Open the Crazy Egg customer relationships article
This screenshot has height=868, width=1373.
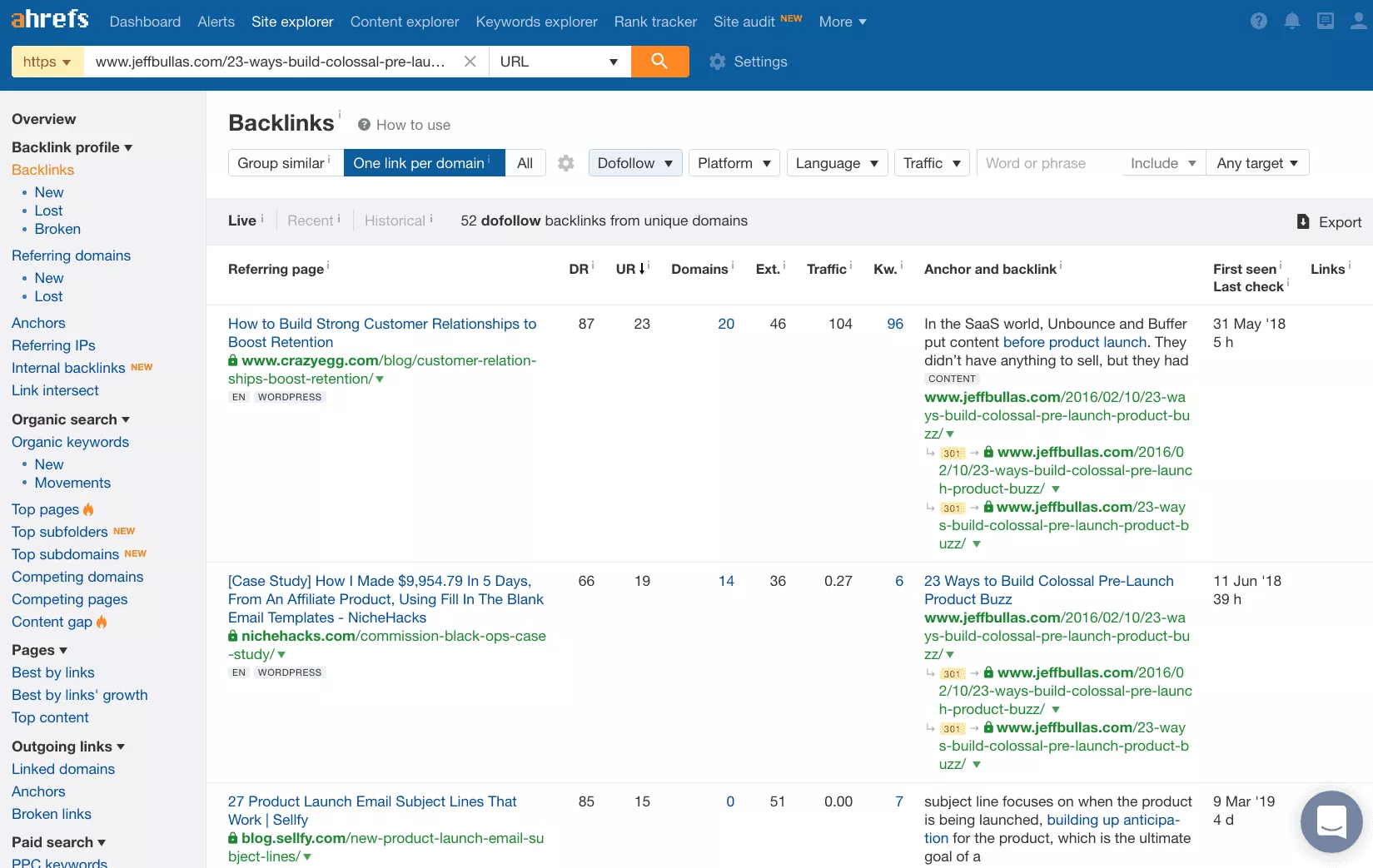382,333
